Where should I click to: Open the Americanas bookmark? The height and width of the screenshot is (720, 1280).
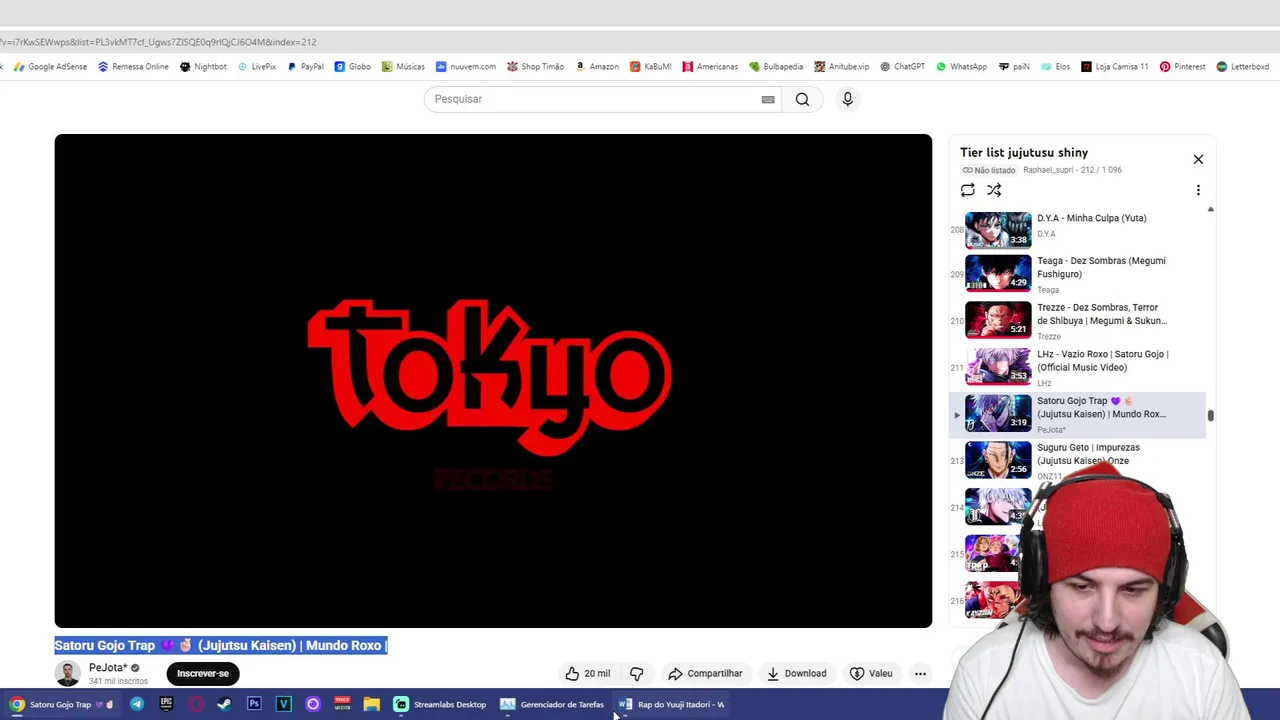point(710,67)
